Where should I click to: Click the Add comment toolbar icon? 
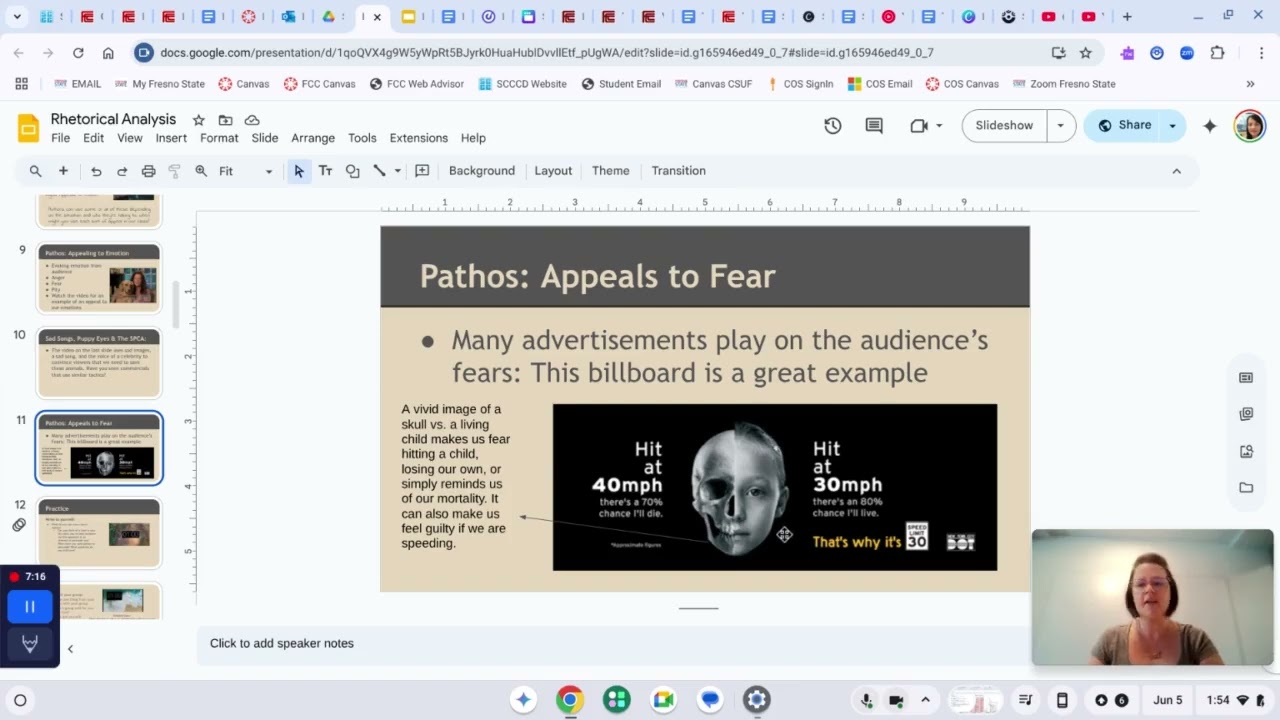click(422, 171)
